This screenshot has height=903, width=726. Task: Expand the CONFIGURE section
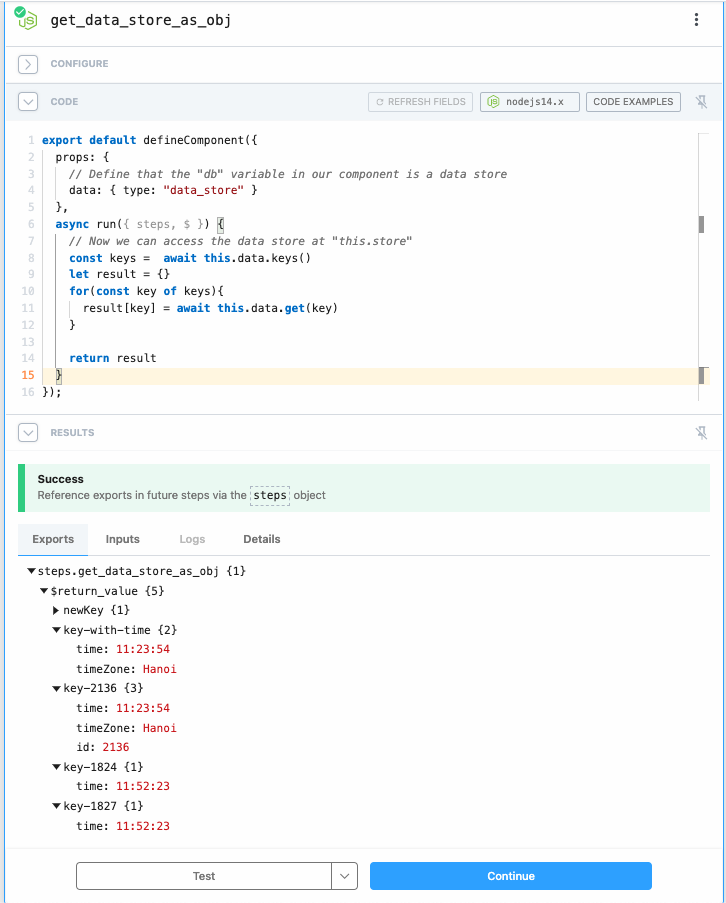click(28, 63)
